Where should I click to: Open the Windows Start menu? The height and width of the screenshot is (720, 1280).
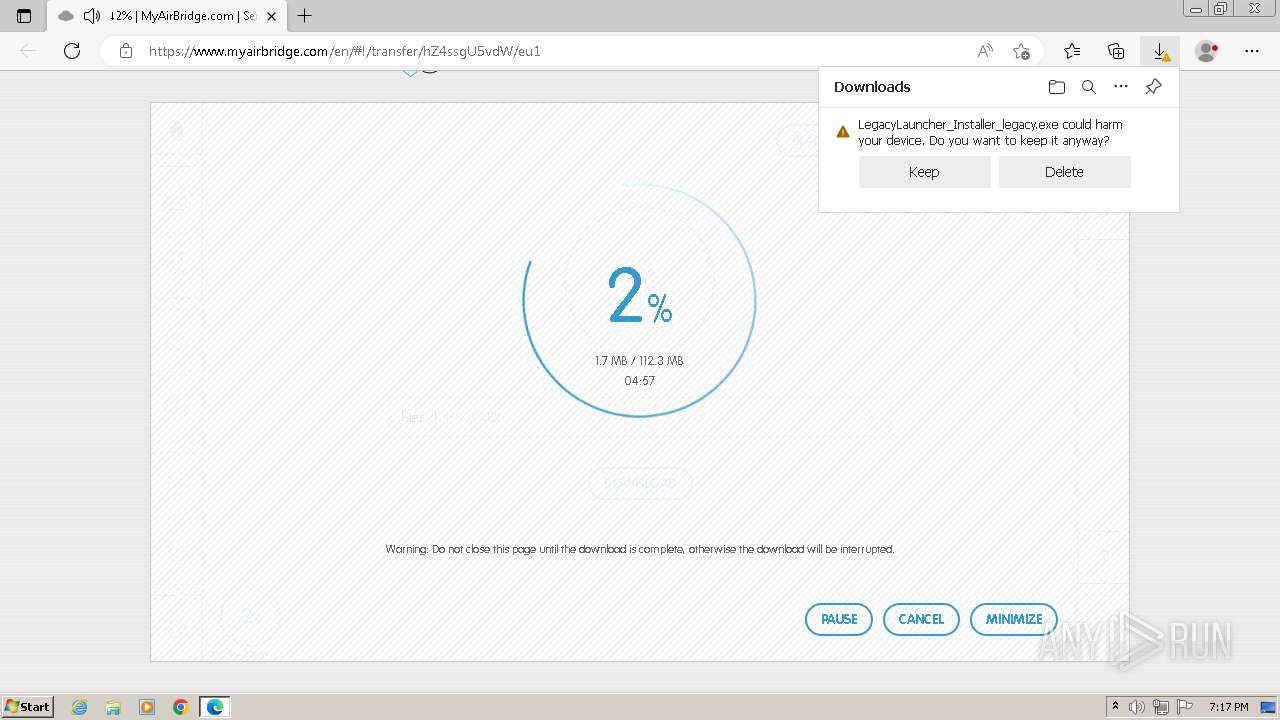pos(28,706)
